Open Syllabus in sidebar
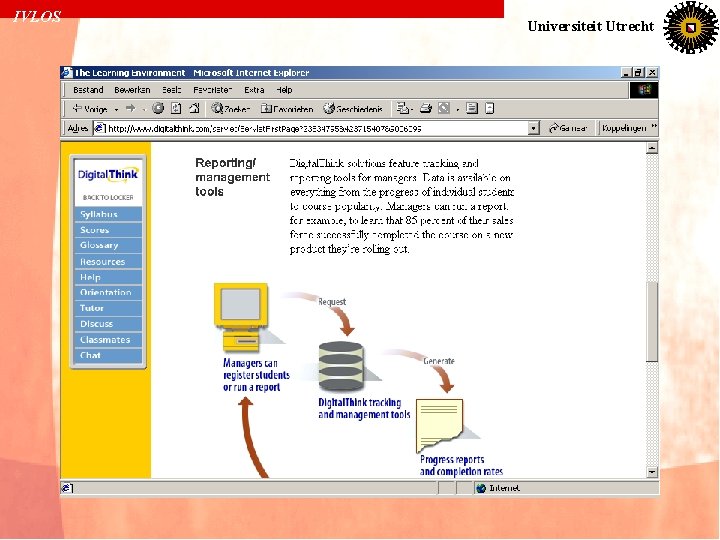720x540 pixels. [108, 214]
